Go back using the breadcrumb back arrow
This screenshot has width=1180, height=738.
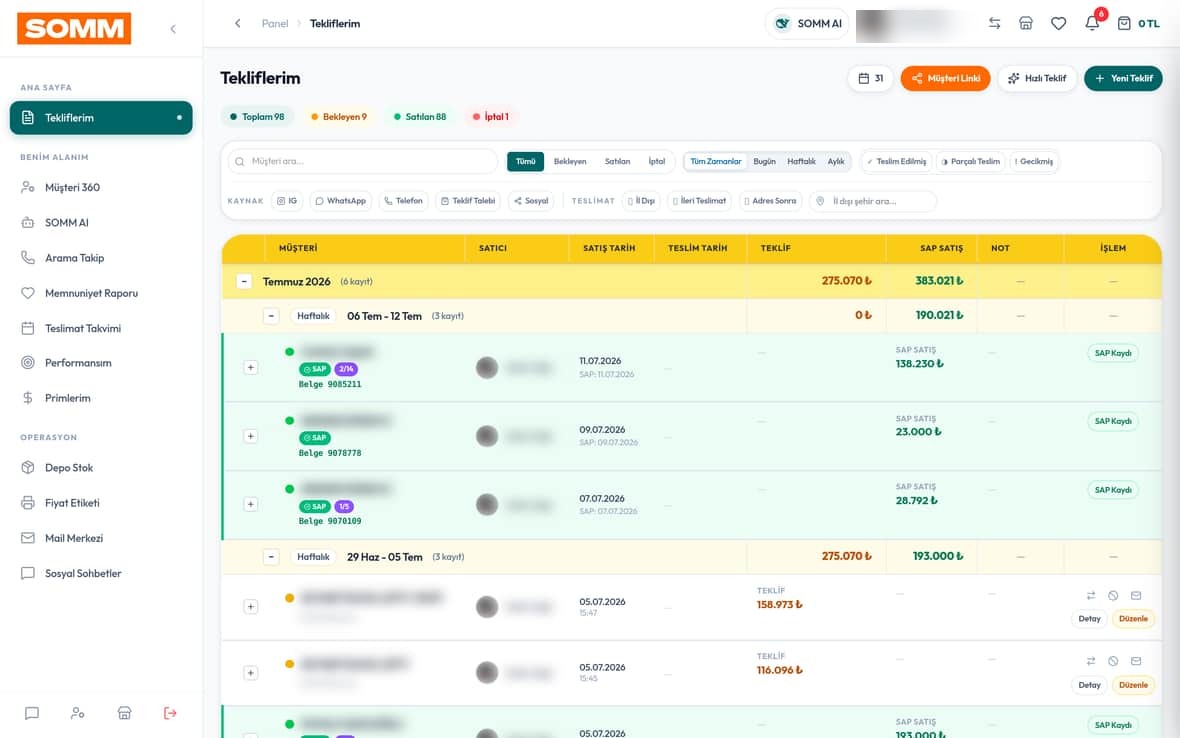coord(238,23)
